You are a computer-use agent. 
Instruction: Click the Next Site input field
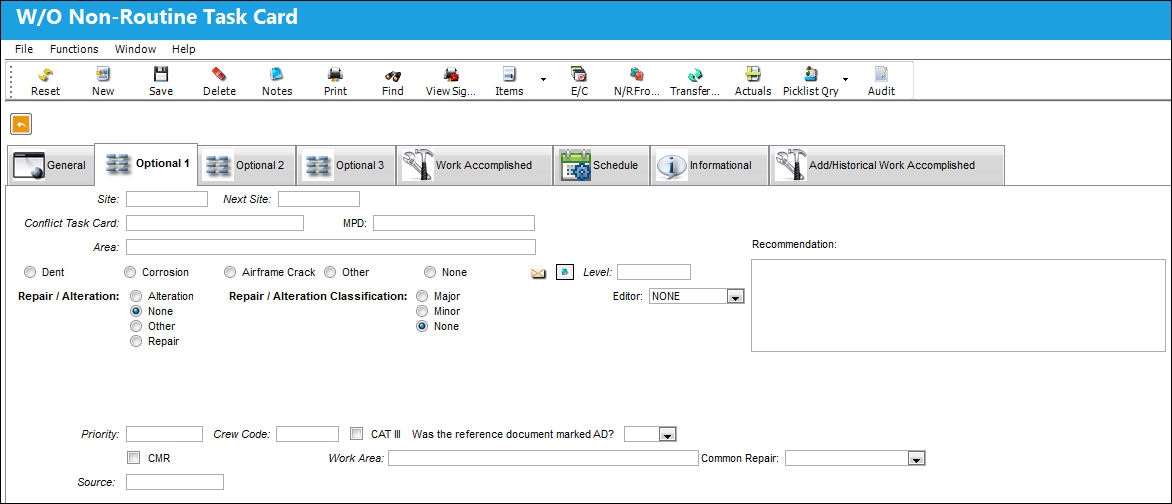click(319, 199)
